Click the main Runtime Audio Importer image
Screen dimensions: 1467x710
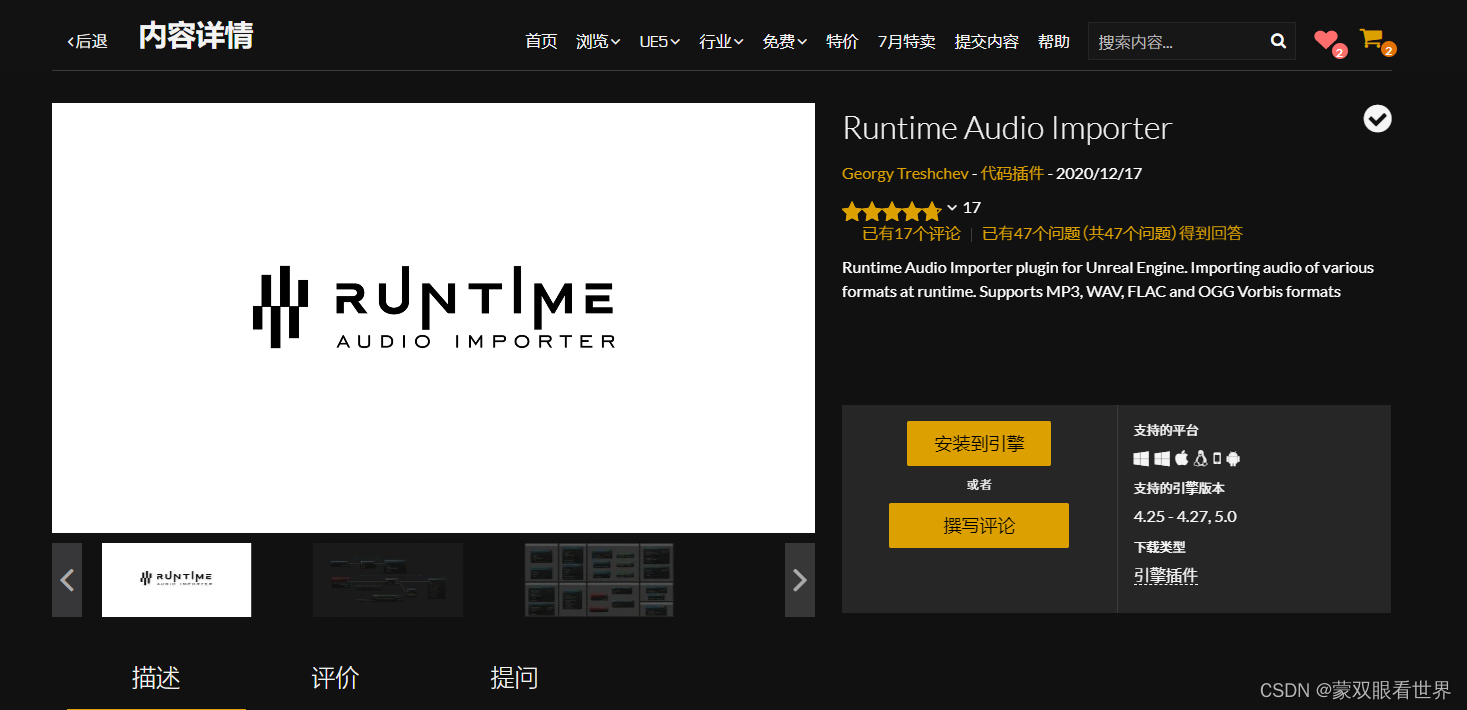click(x=433, y=318)
